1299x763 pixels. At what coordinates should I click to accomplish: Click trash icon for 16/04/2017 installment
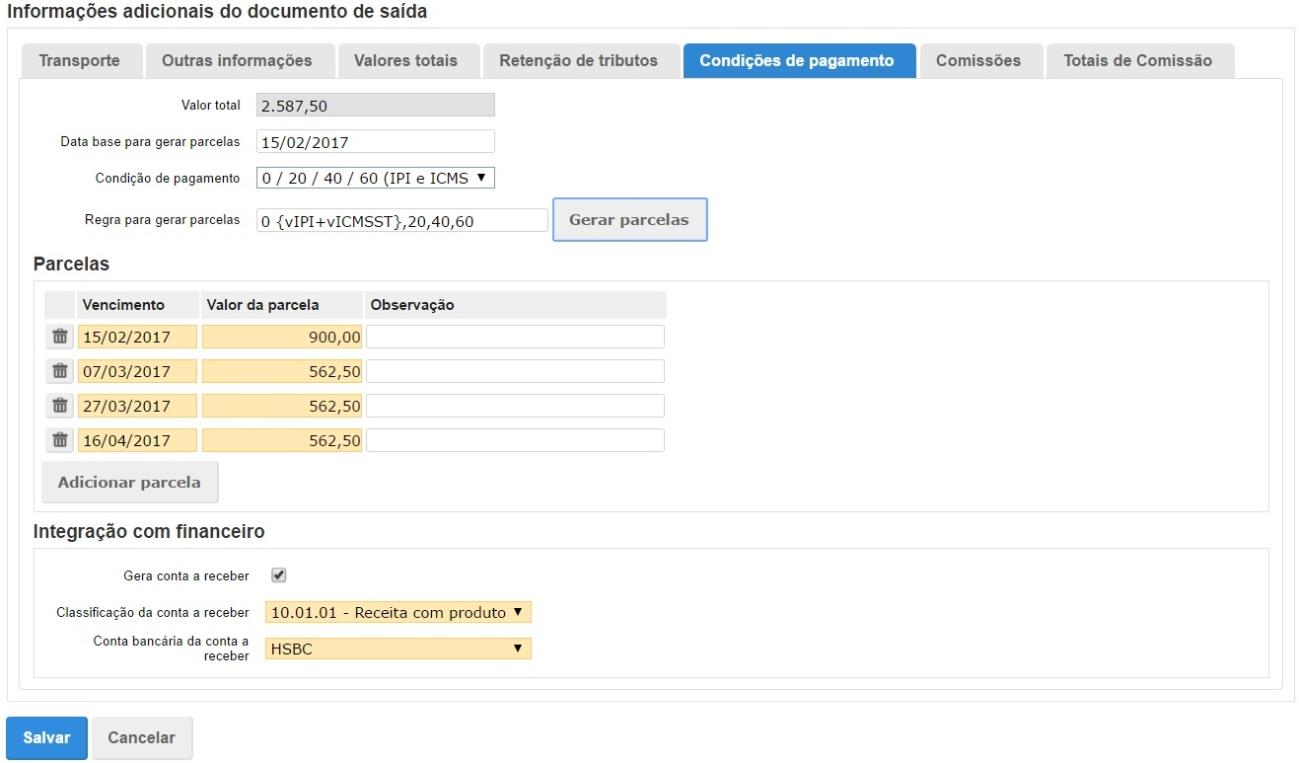(60, 440)
